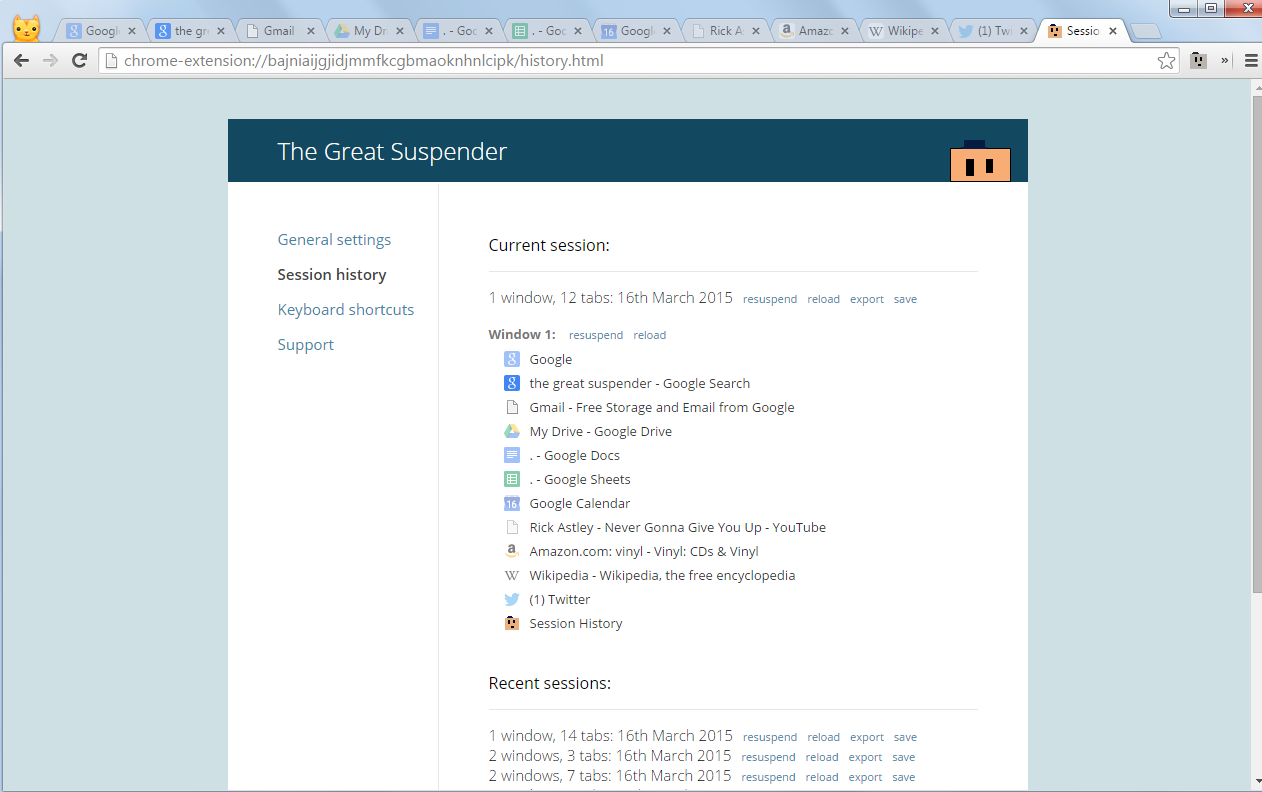Save the current session of 12 tabs
Image resolution: width=1262 pixels, height=792 pixels.
[905, 299]
